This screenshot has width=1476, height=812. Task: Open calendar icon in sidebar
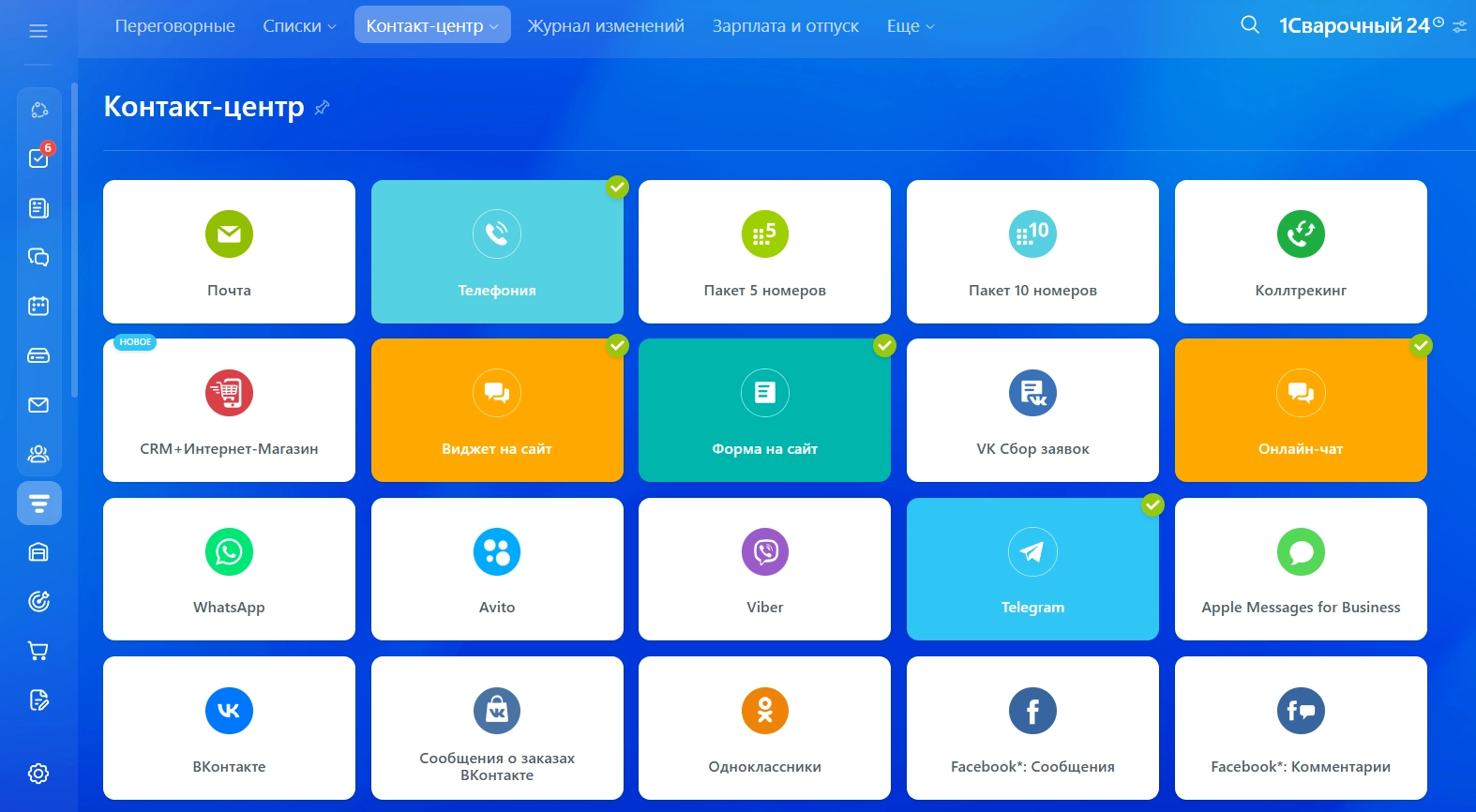38,306
